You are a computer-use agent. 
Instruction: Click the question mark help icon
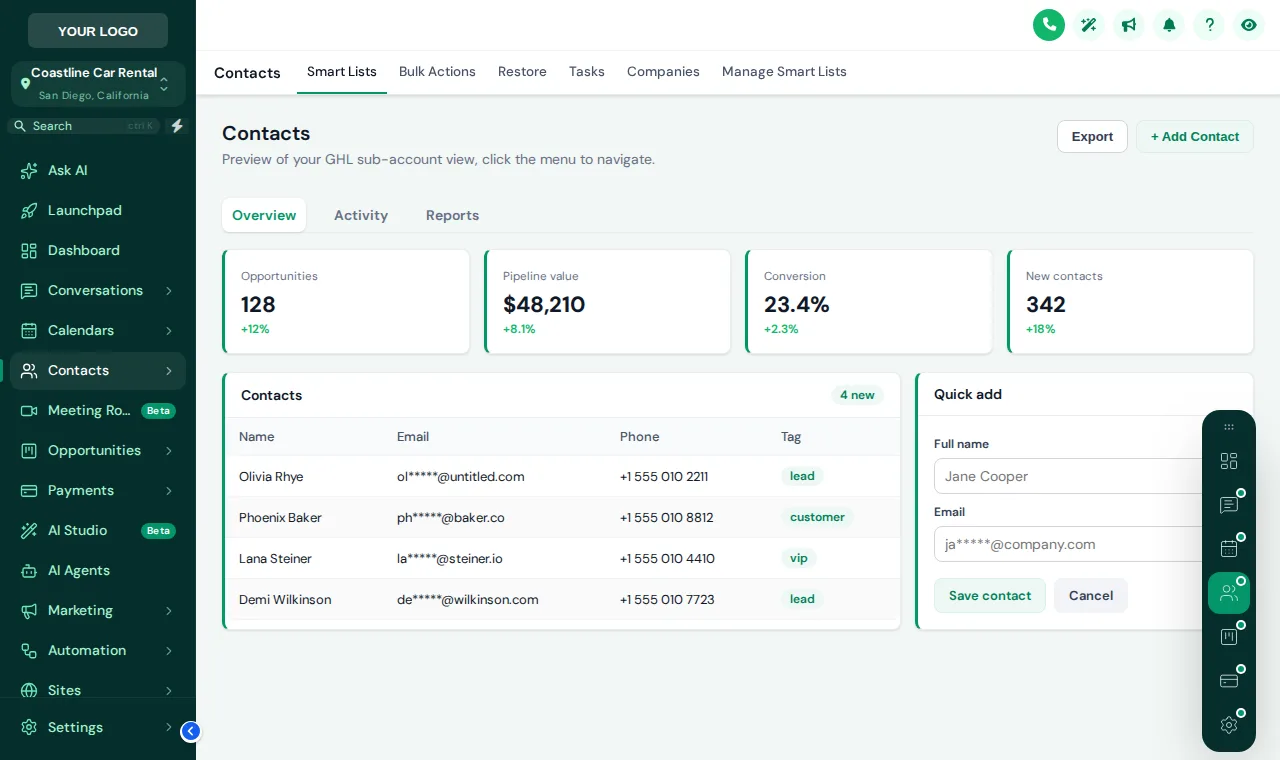[x=1209, y=25]
